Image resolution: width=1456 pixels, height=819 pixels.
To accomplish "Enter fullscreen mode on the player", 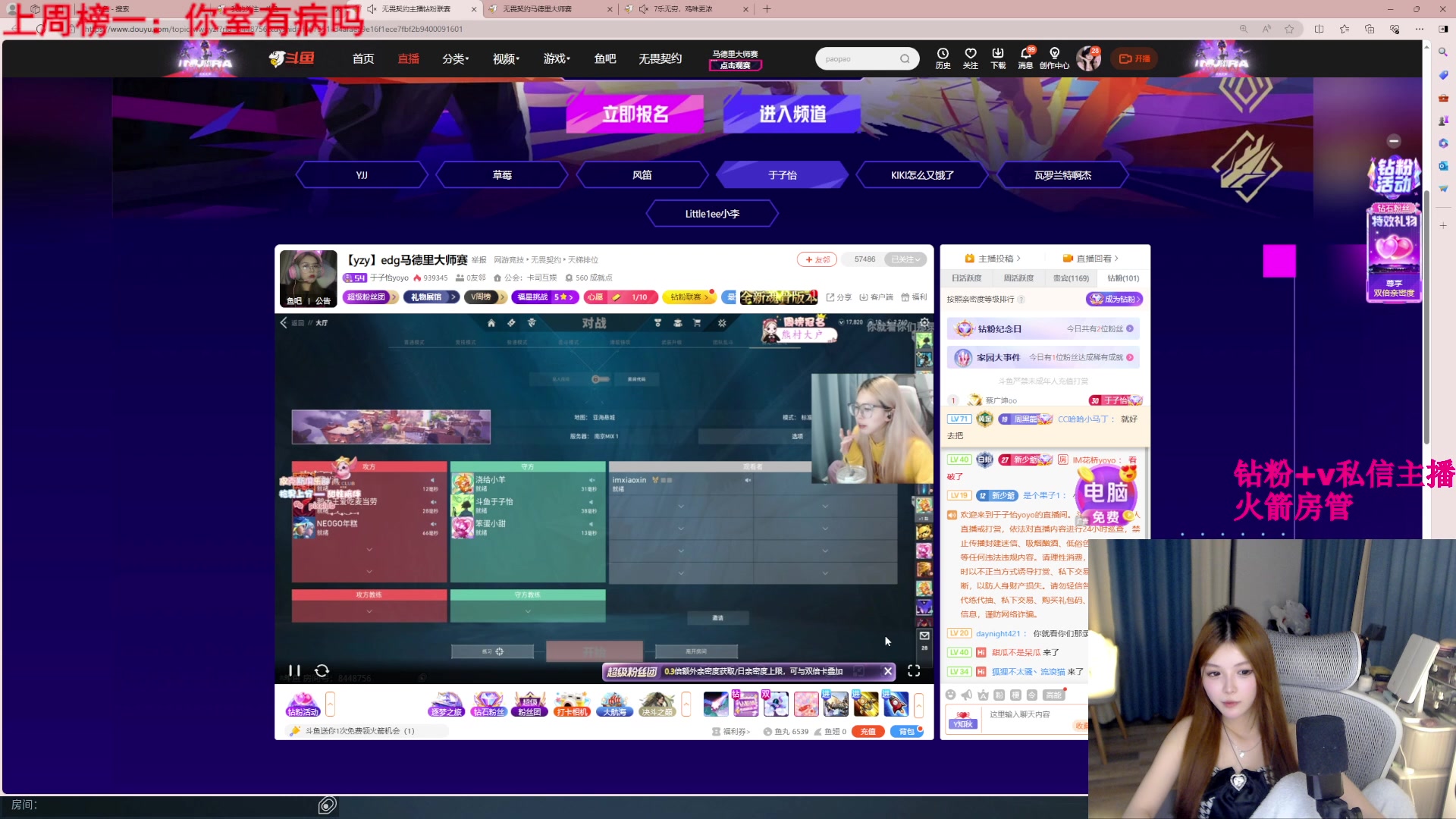I will tap(914, 670).
